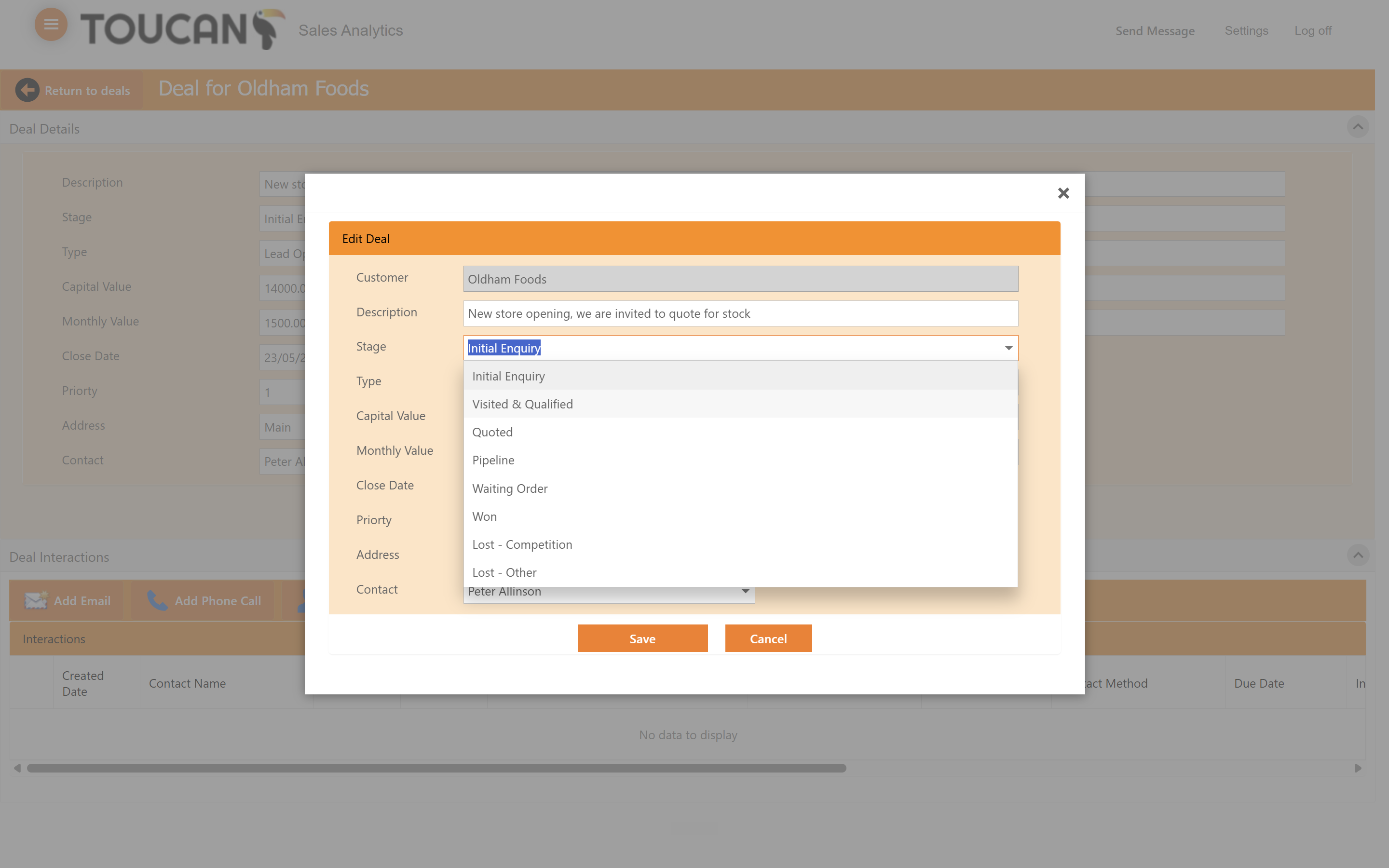The image size is (1389, 868).
Task: Click the Created Date column header
Action: pyautogui.click(x=96, y=683)
